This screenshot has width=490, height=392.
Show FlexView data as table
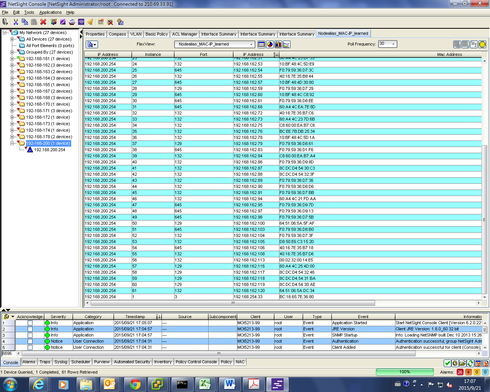pyautogui.click(x=262, y=44)
